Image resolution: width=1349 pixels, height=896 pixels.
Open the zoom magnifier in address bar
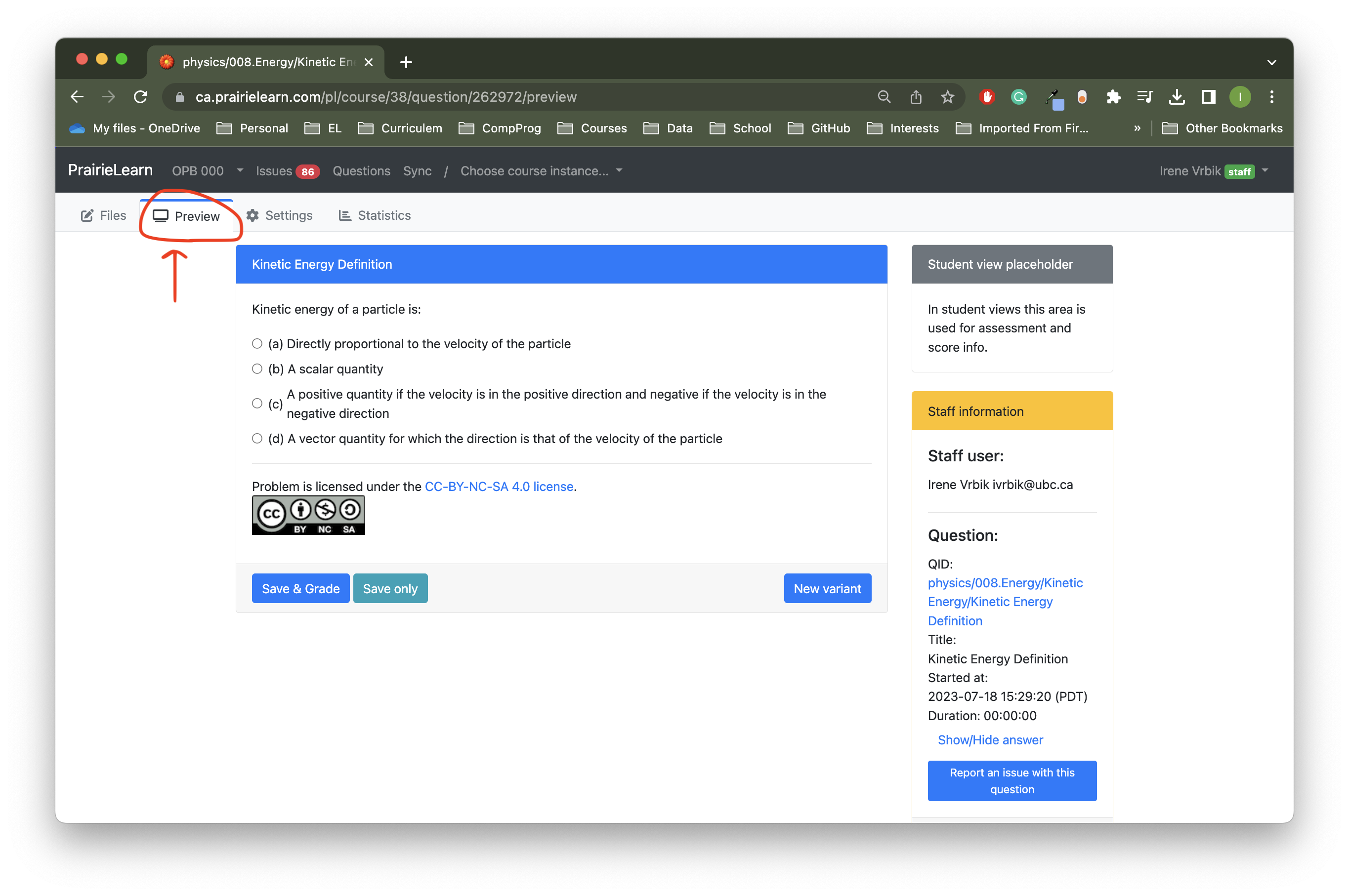click(x=884, y=97)
